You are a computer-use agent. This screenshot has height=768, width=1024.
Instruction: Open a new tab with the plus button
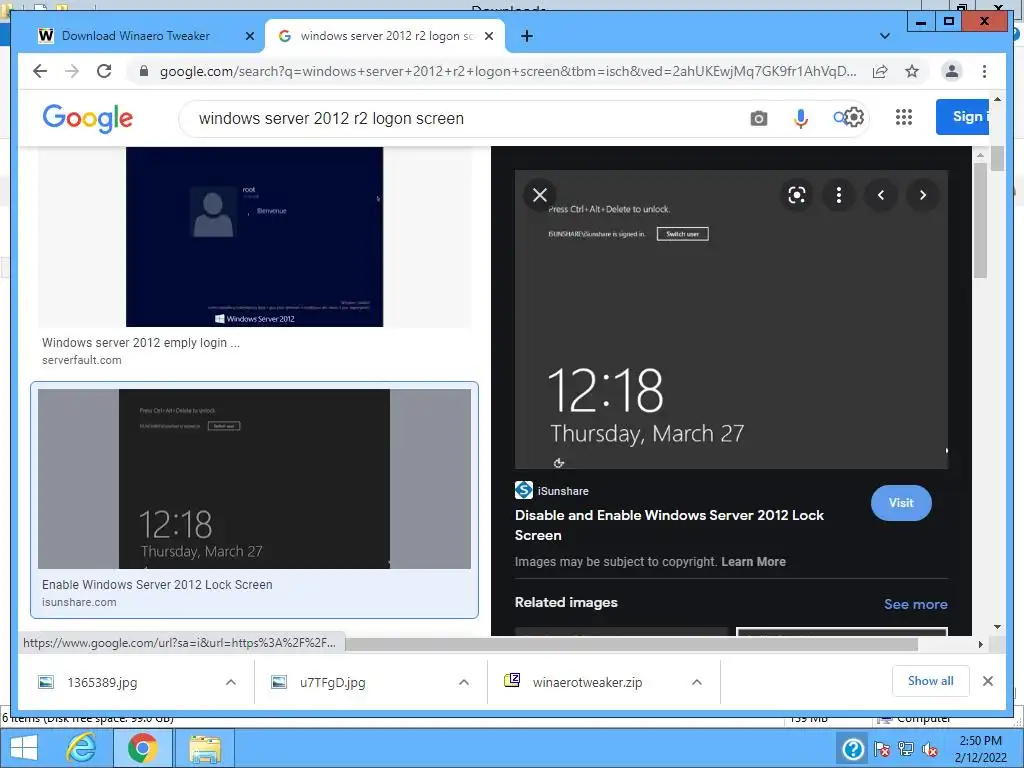point(527,36)
